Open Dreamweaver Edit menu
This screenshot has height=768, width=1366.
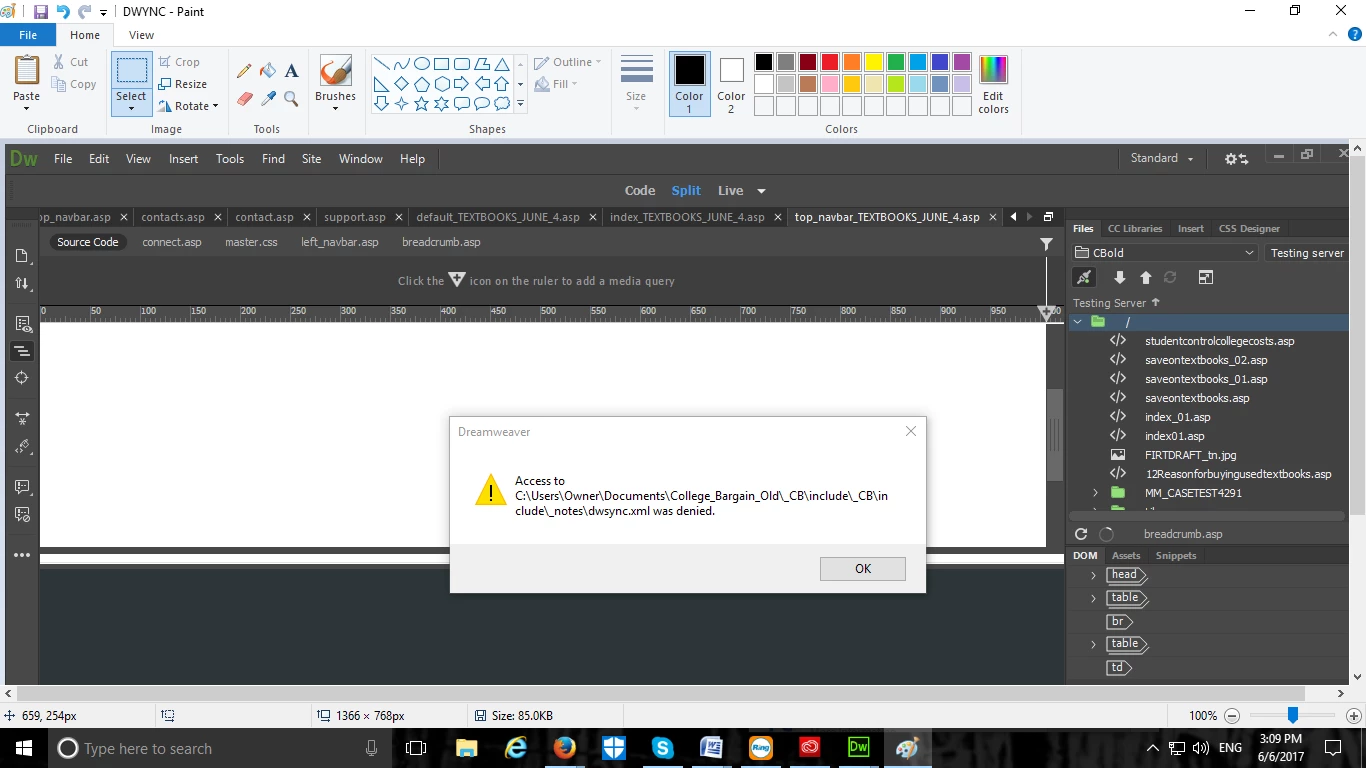click(x=99, y=158)
